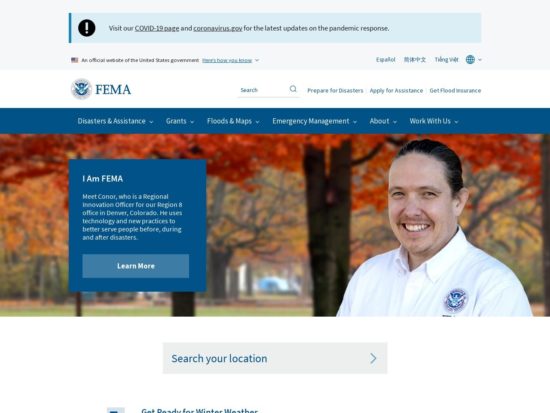
Task: Click the FEMA seal logo
Action: click(81, 89)
